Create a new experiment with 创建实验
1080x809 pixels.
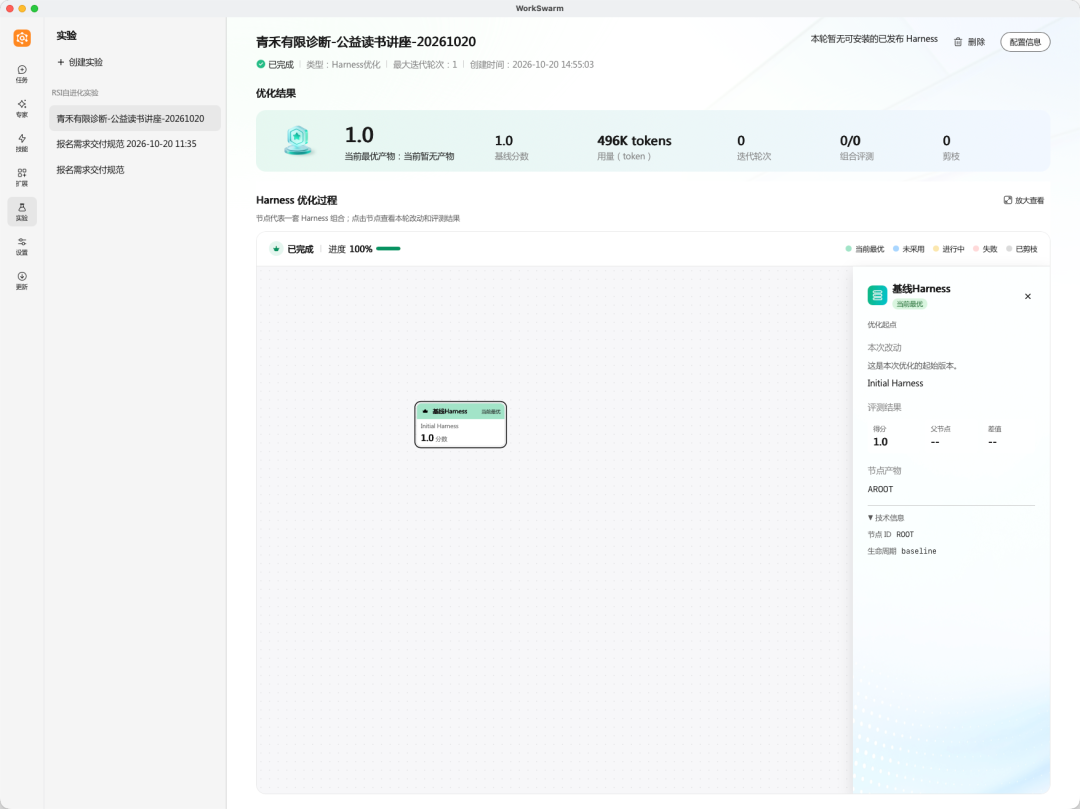point(80,62)
